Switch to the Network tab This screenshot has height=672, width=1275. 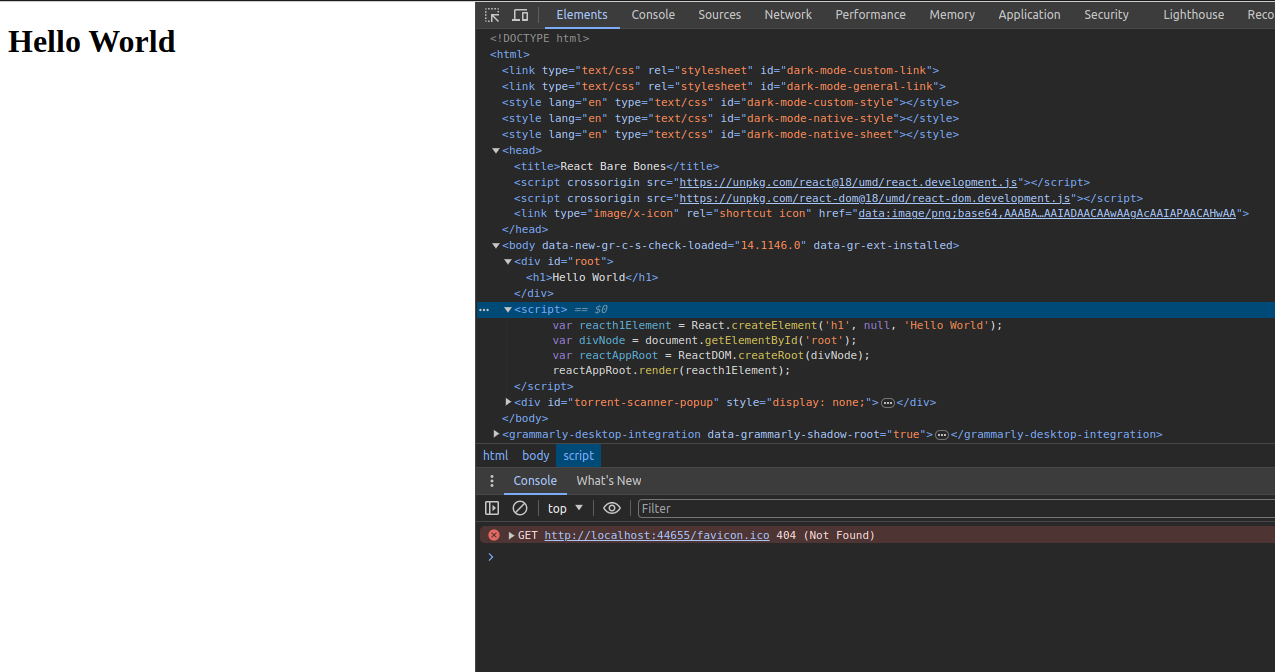pos(788,15)
